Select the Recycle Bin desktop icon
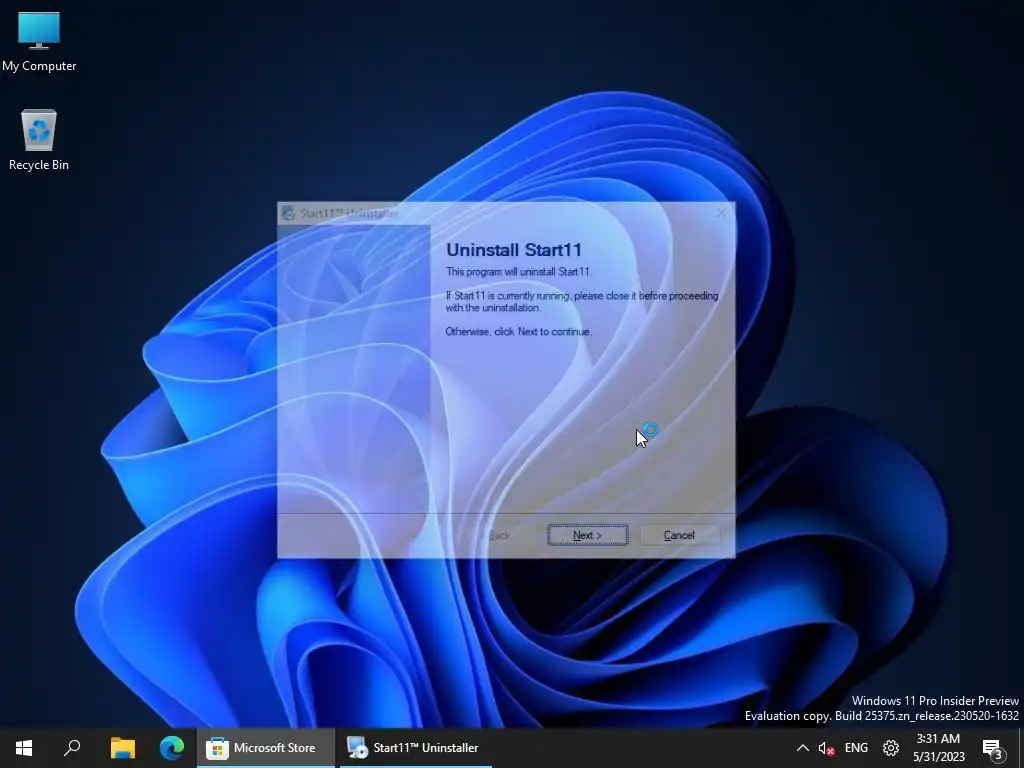This screenshot has height=768, width=1024. tap(39, 140)
